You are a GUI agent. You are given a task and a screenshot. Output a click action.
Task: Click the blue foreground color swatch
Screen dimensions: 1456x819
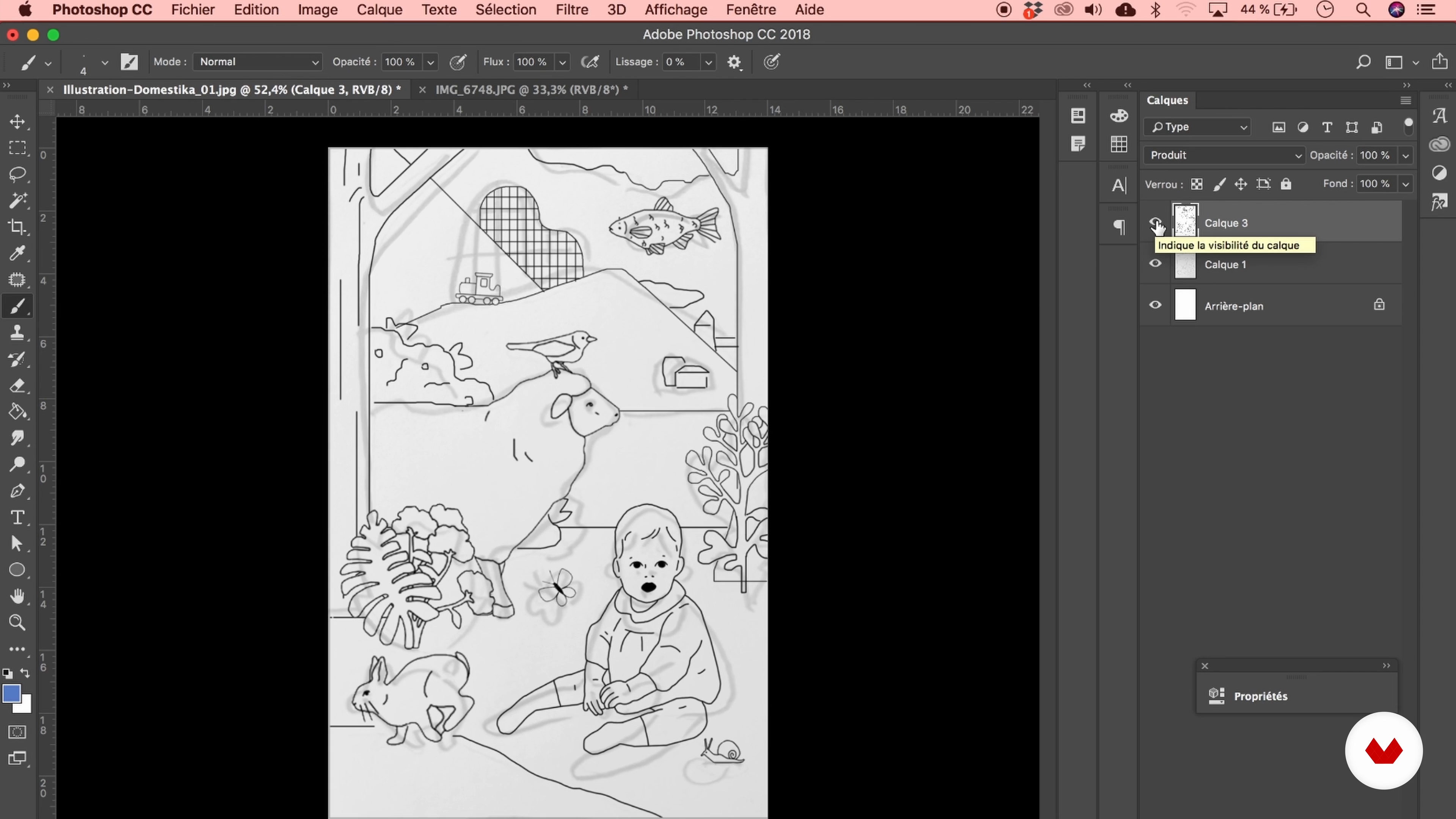pos(11,693)
